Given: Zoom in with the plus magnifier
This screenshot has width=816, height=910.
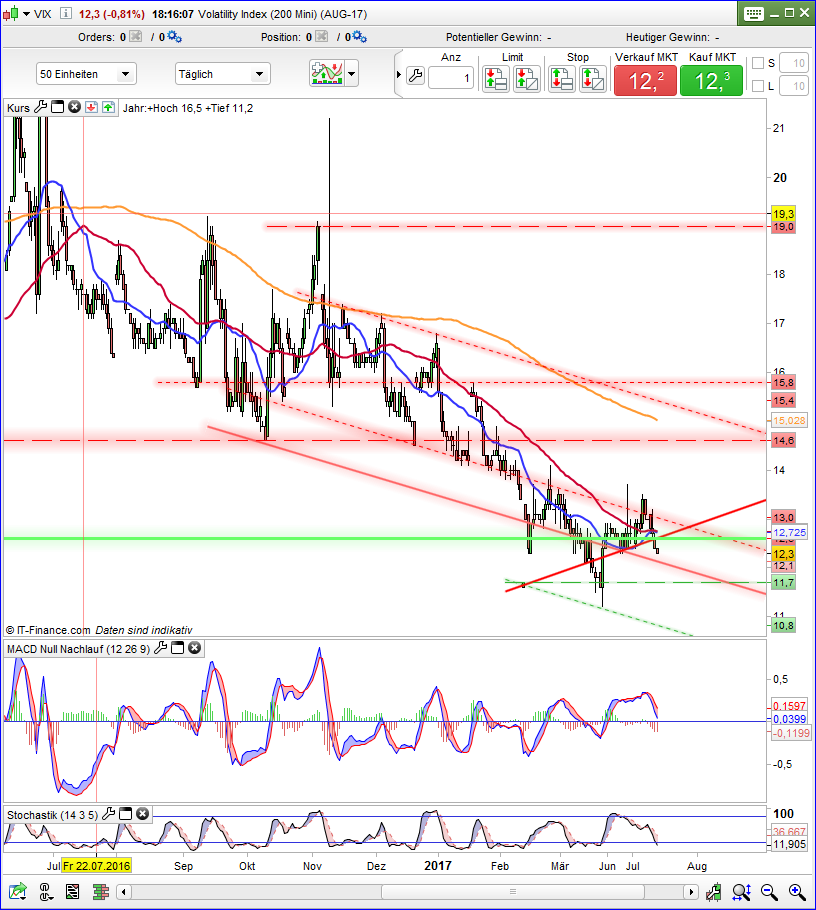Looking at the screenshot, I should [797, 891].
